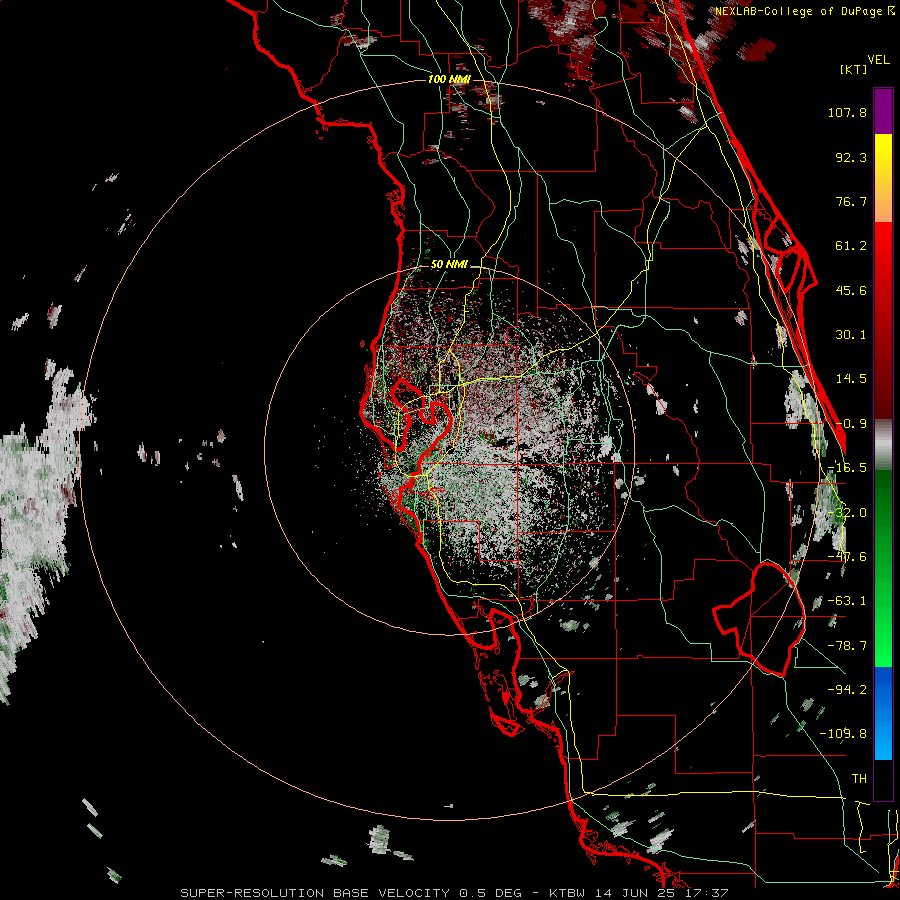Click the TH label on the legend
Image resolution: width=900 pixels, height=900 pixels.
point(859,779)
